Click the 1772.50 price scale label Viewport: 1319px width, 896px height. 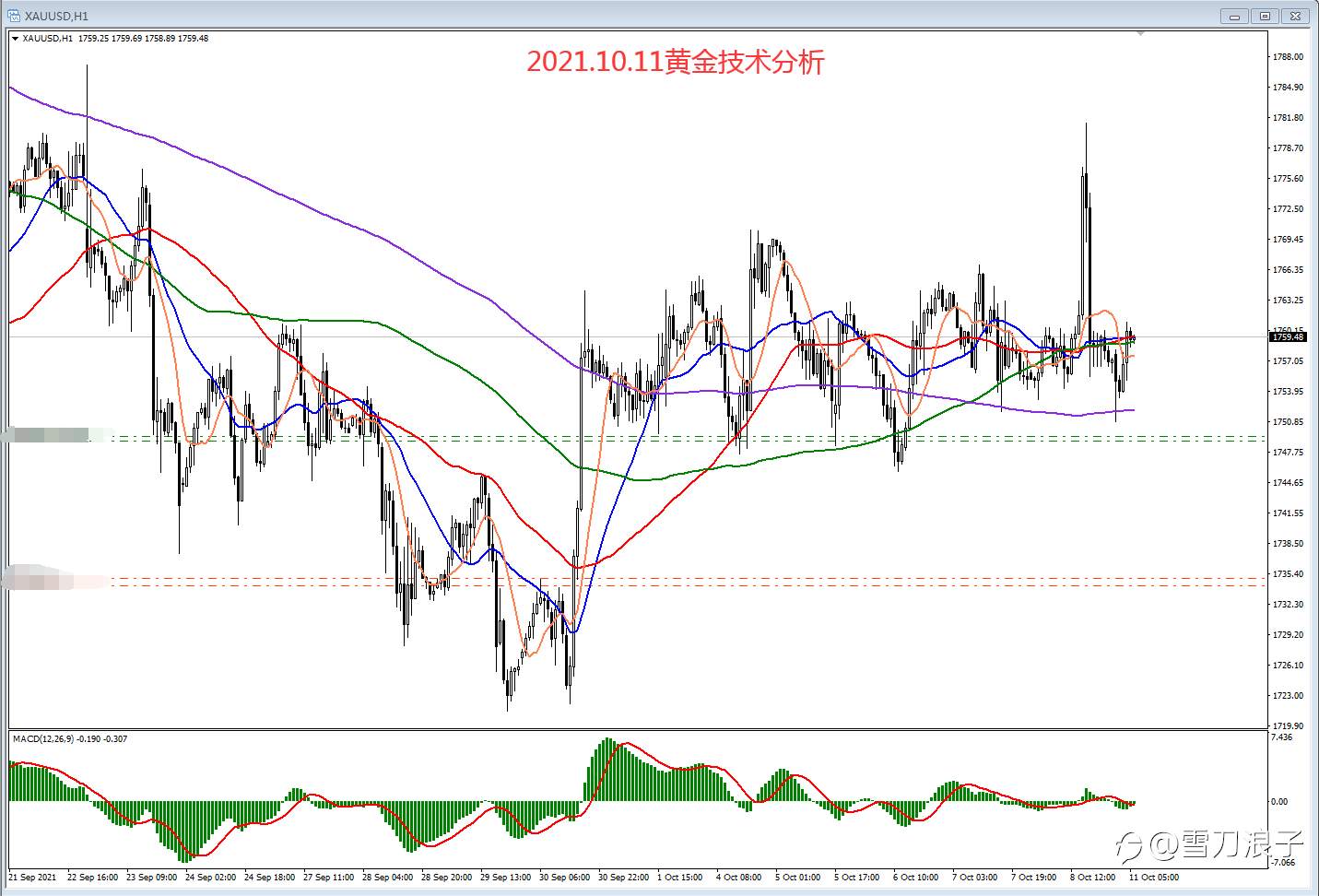tap(1288, 209)
